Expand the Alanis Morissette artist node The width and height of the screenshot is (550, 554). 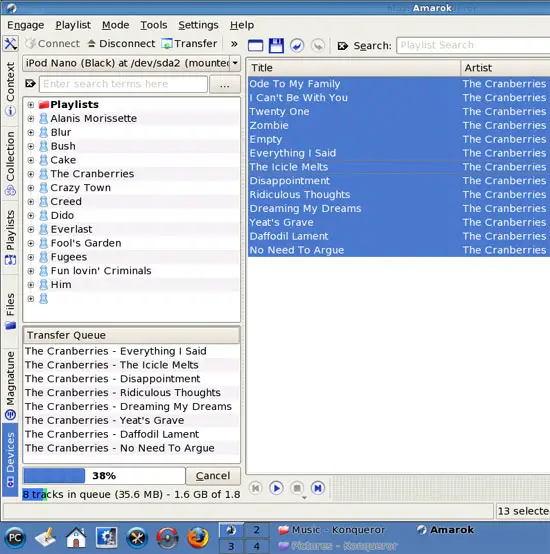click(x=31, y=119)
